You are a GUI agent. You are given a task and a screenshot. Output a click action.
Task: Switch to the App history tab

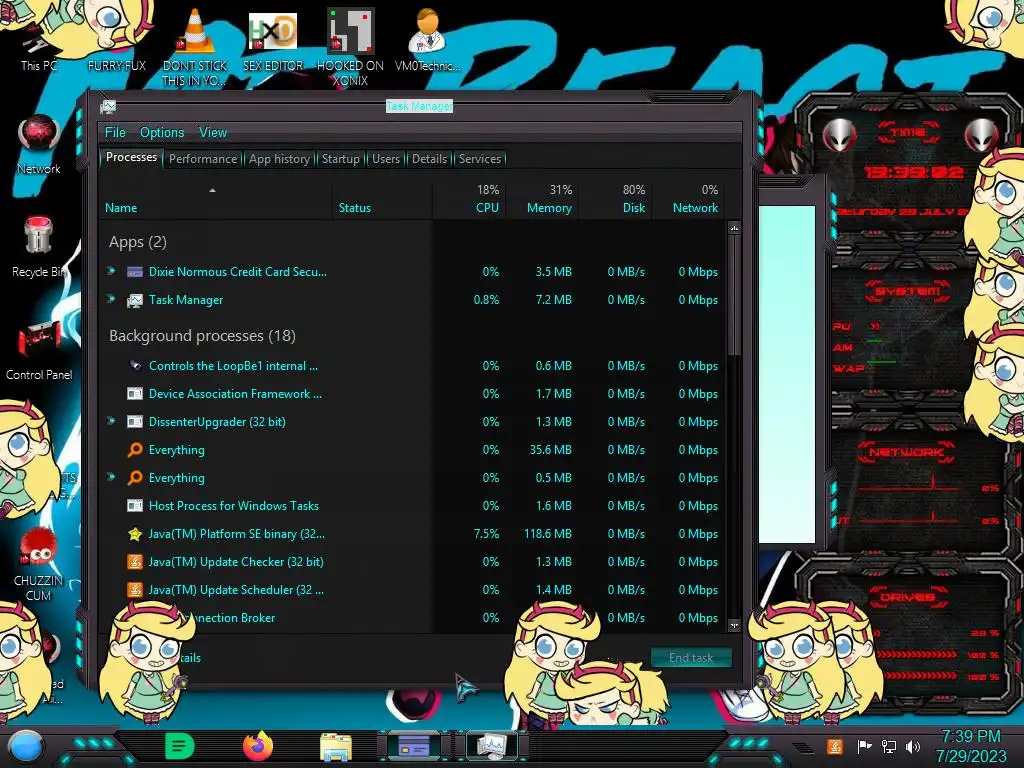(280, 159)
